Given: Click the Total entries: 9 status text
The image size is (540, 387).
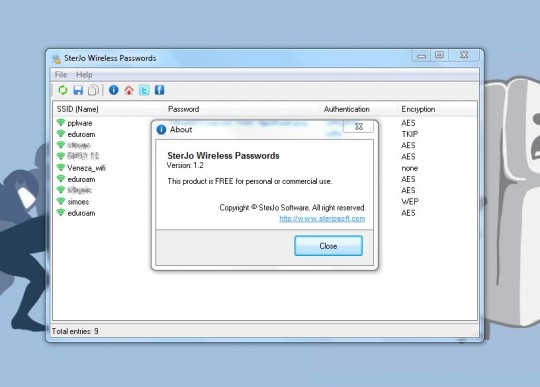Looking at the screenshot, I should 75,331.
